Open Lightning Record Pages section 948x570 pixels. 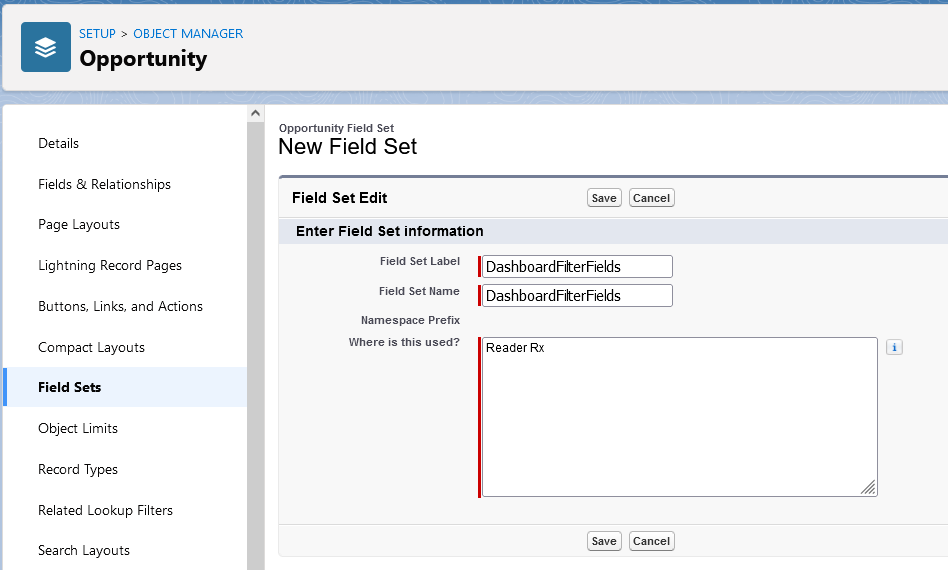pyautogui.click(x=110, y=265)
